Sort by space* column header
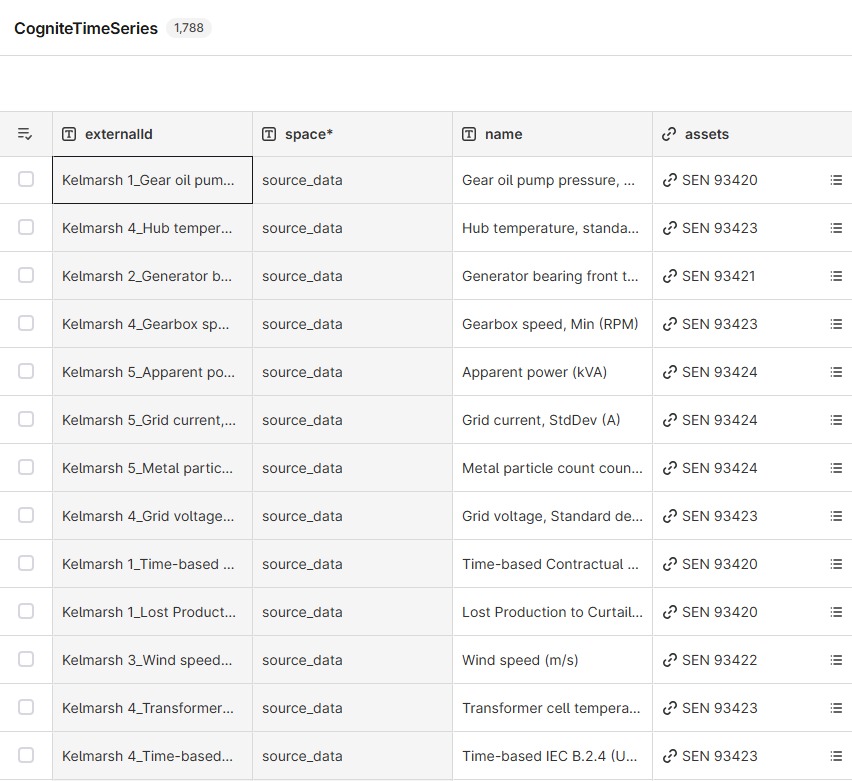This screenshot has width=852, height=781. point(352,134)
